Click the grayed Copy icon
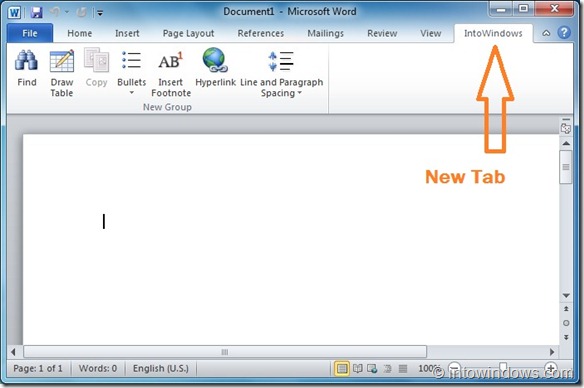 coord(96,68)
